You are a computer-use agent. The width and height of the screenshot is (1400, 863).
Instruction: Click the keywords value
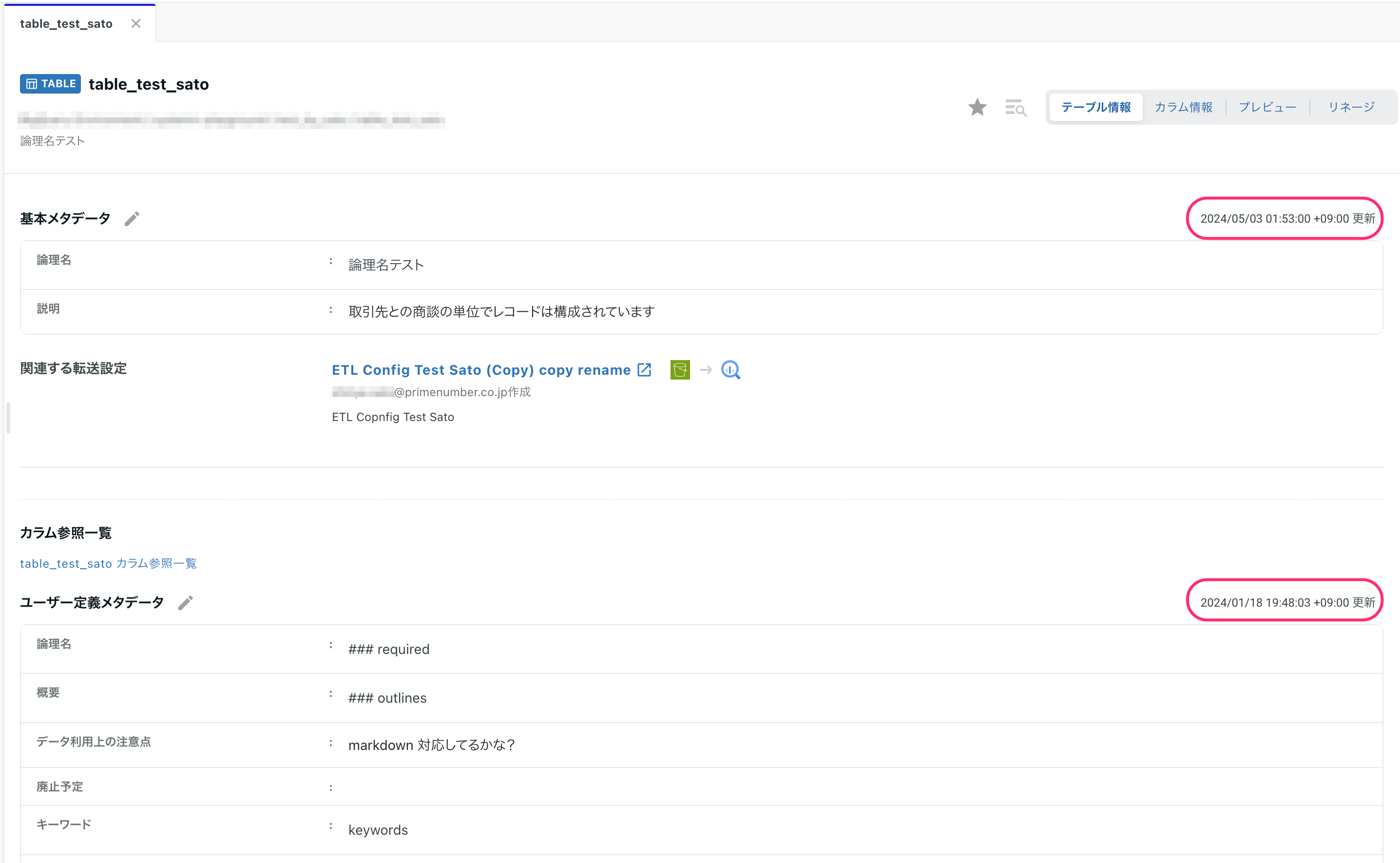378,830
